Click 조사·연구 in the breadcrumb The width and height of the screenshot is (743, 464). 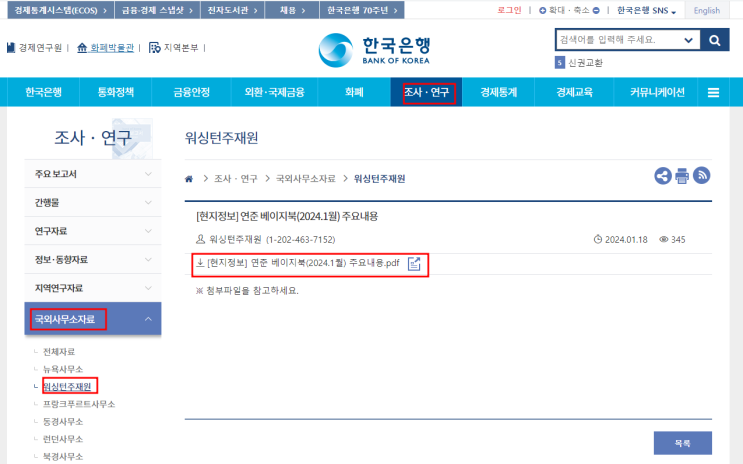[x=236, y=179]
